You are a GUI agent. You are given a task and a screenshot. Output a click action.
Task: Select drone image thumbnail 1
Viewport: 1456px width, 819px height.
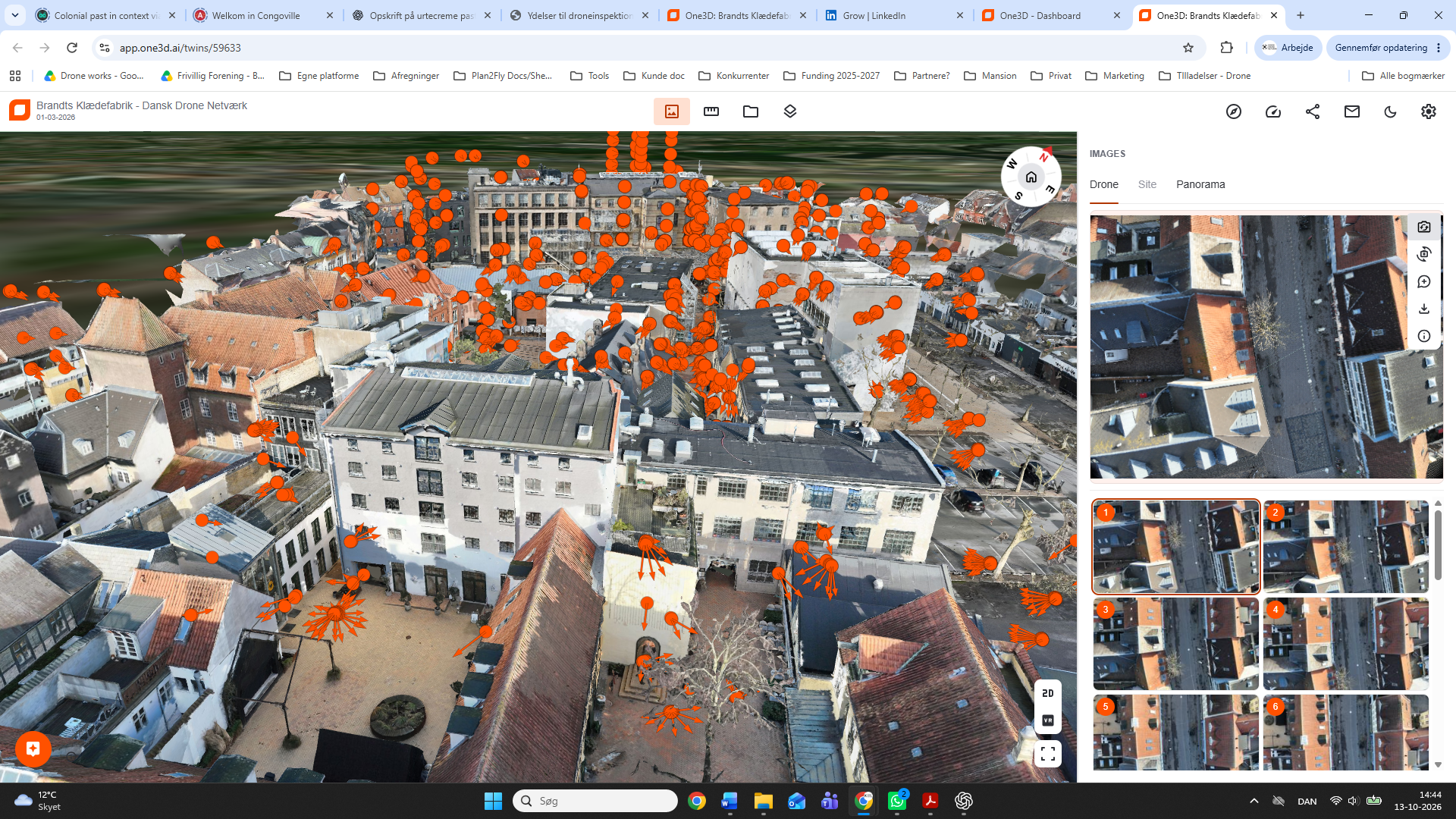coord(1176,547)
